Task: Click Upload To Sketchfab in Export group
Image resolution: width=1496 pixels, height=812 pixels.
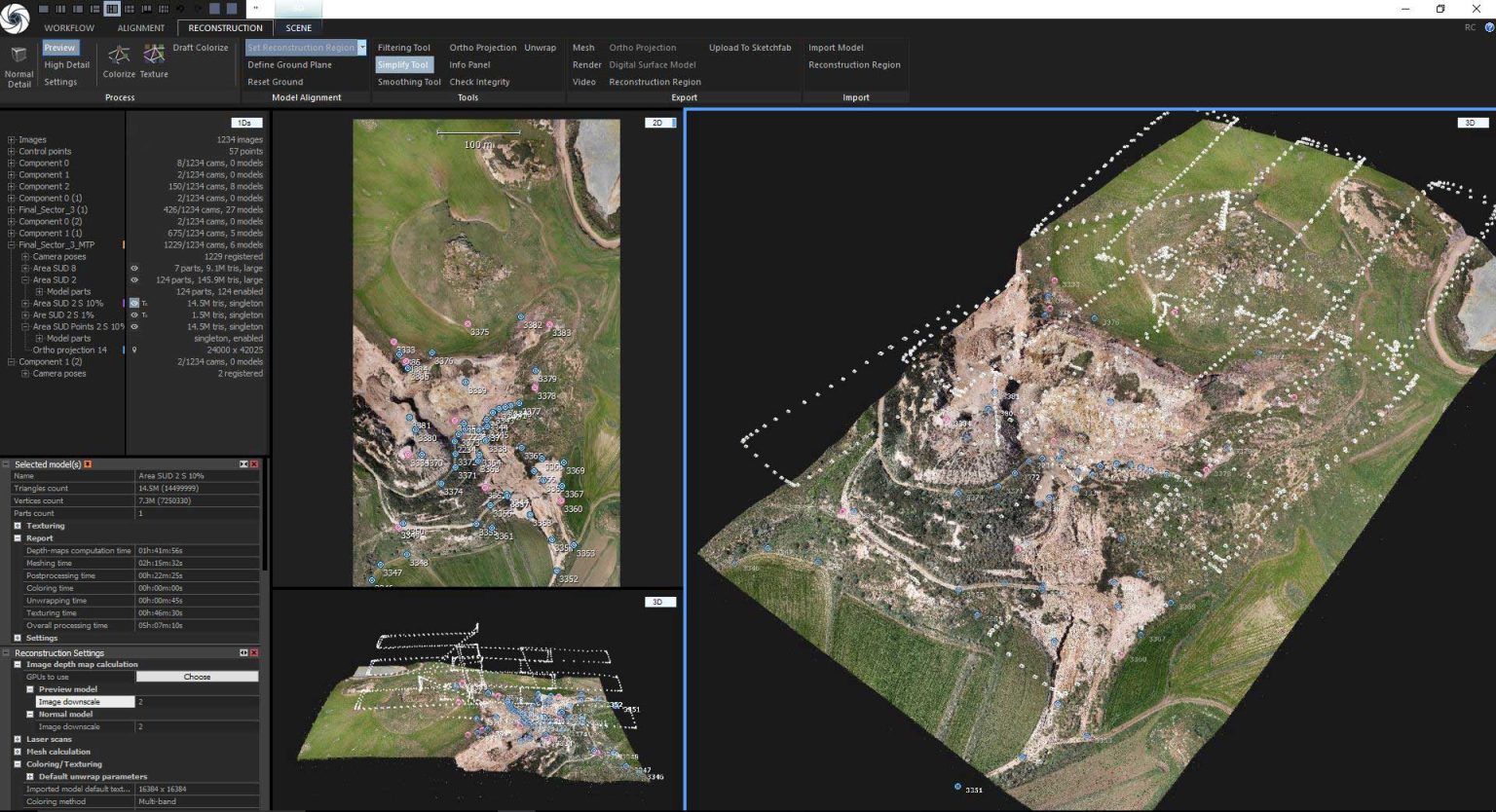Action: 749,48
